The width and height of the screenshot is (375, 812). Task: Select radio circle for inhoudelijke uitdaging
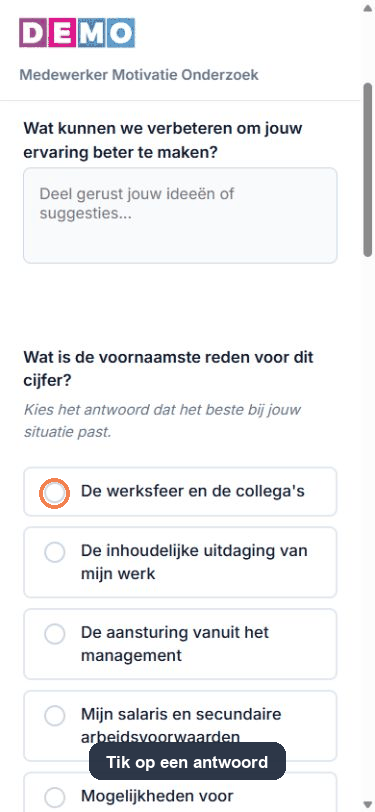click(x=54, y=552)
